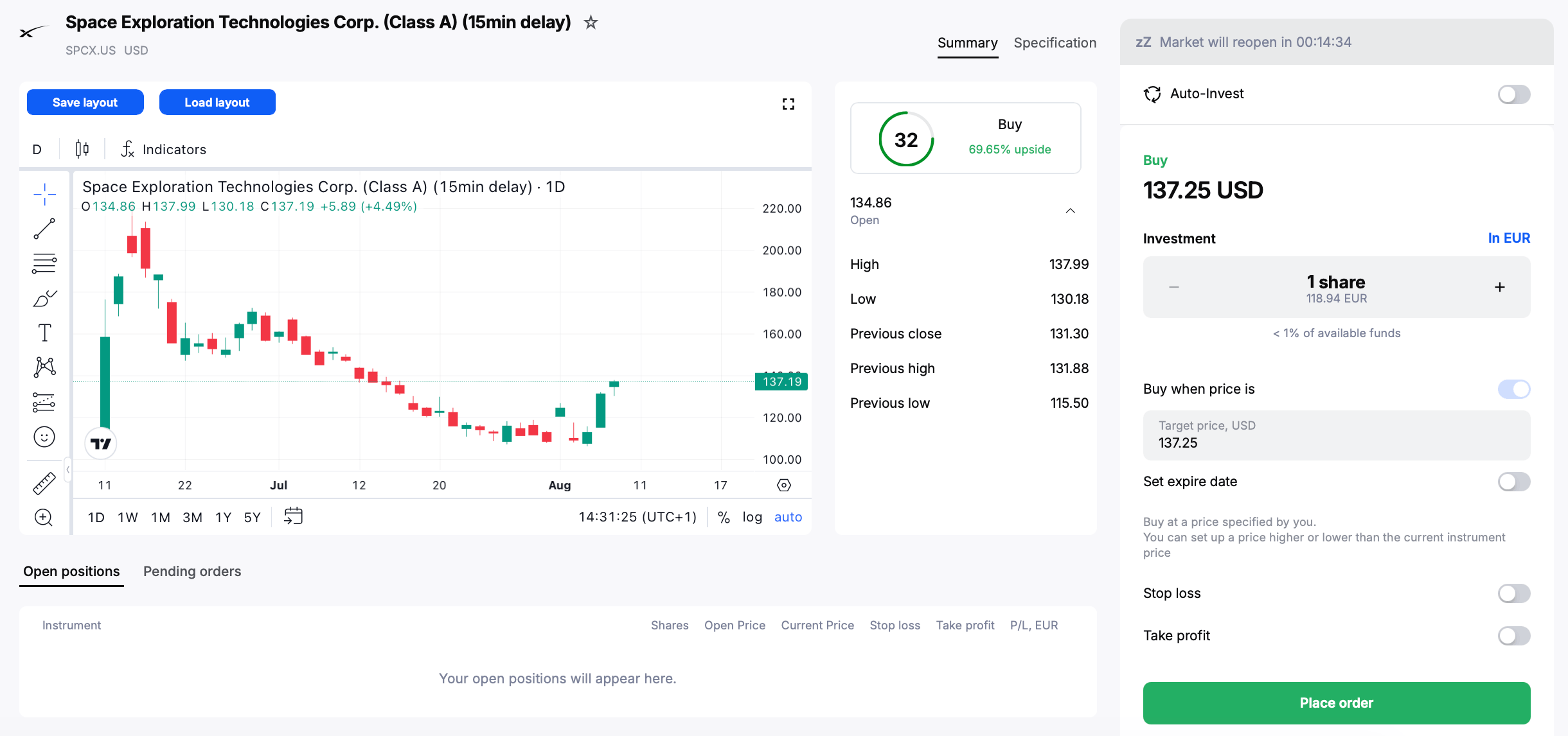Edit the Target price USD field
This screenshot has height=736, width=1568.
pyautogui.click(x=1337, y=435)
